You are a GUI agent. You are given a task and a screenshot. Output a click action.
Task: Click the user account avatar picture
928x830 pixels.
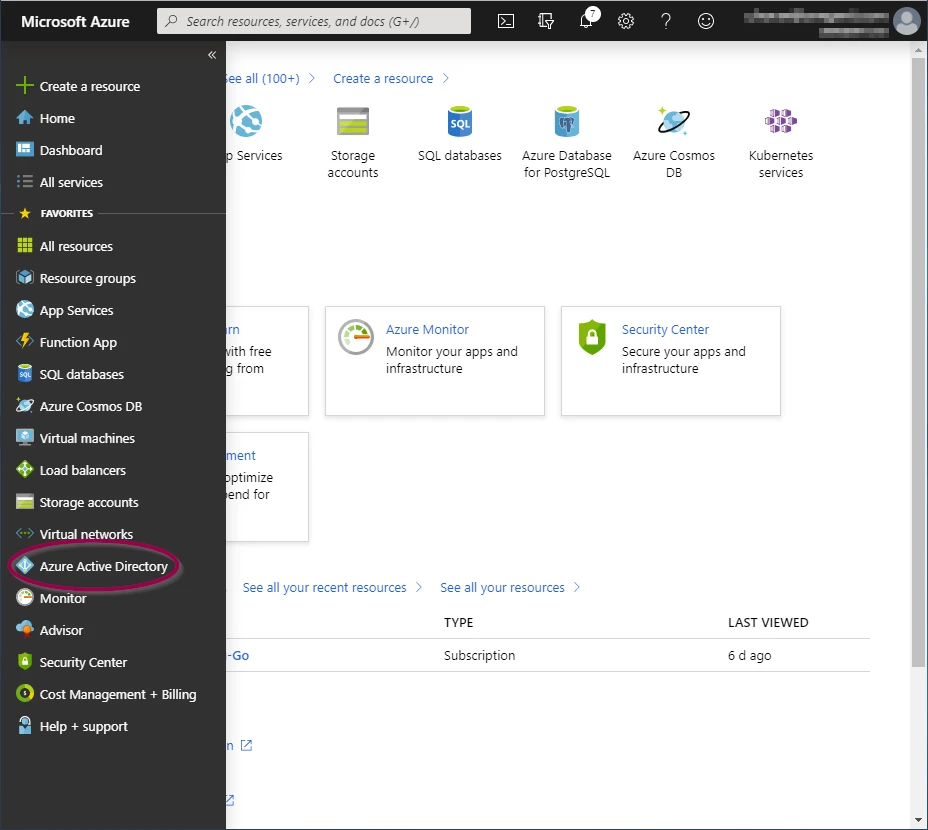pos(906,20)
